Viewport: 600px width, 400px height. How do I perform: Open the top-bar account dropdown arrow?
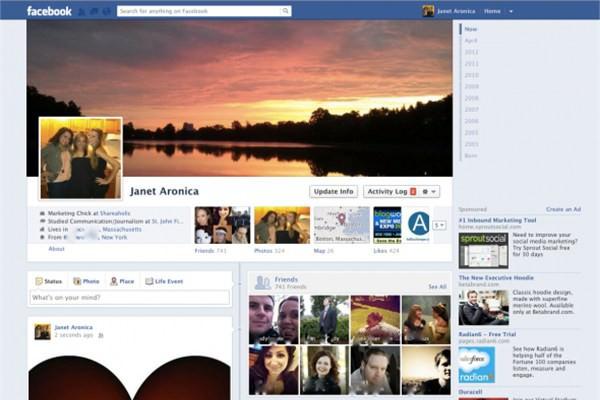[511, 11]
